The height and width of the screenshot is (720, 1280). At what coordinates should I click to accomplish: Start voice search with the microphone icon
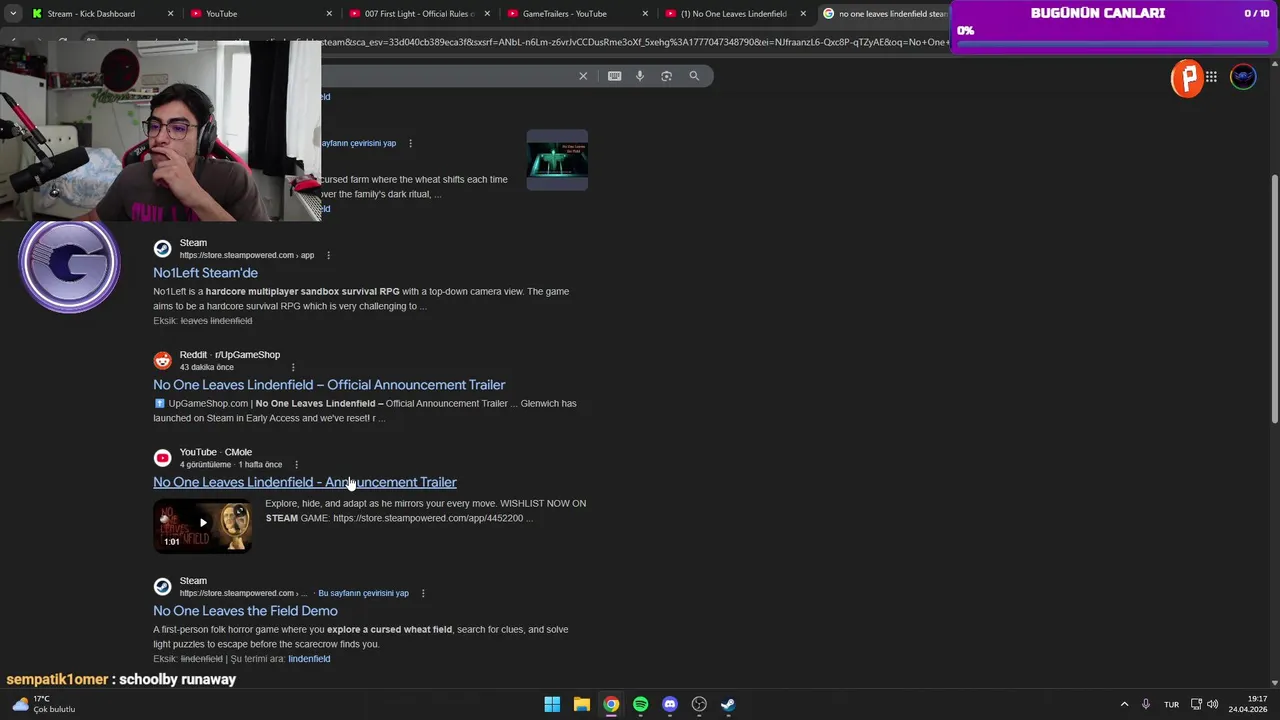[x=640, y=76]
